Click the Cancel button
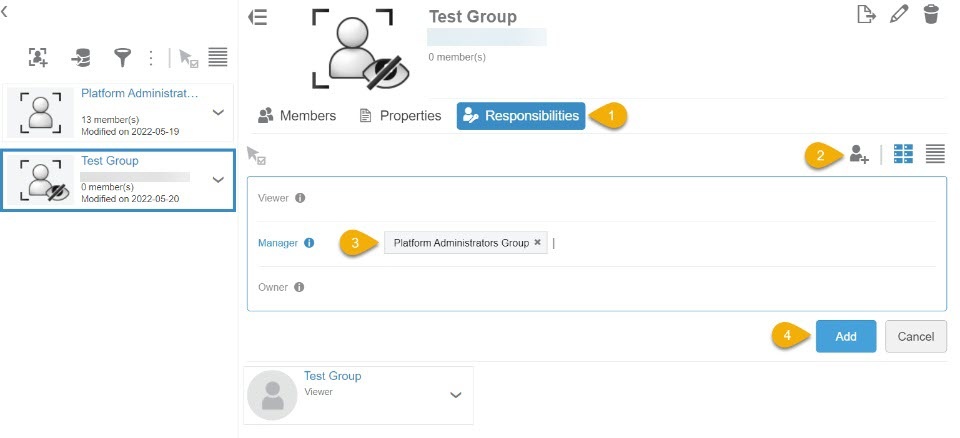This screenshot has height=438, width=960. coord(915,337)
